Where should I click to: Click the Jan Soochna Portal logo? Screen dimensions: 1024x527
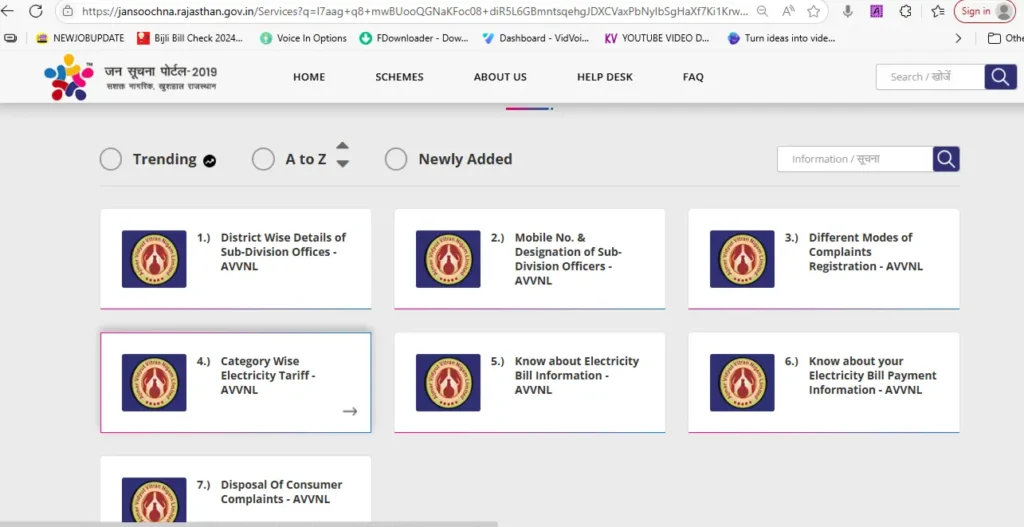(x=130, y=77)
